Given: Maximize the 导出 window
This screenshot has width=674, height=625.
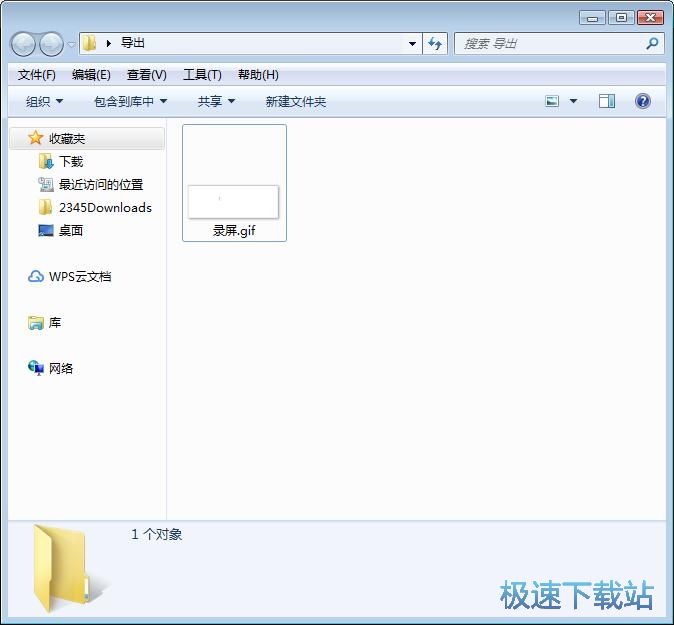Looking at the screenshot, I should (x=621, y=18).
